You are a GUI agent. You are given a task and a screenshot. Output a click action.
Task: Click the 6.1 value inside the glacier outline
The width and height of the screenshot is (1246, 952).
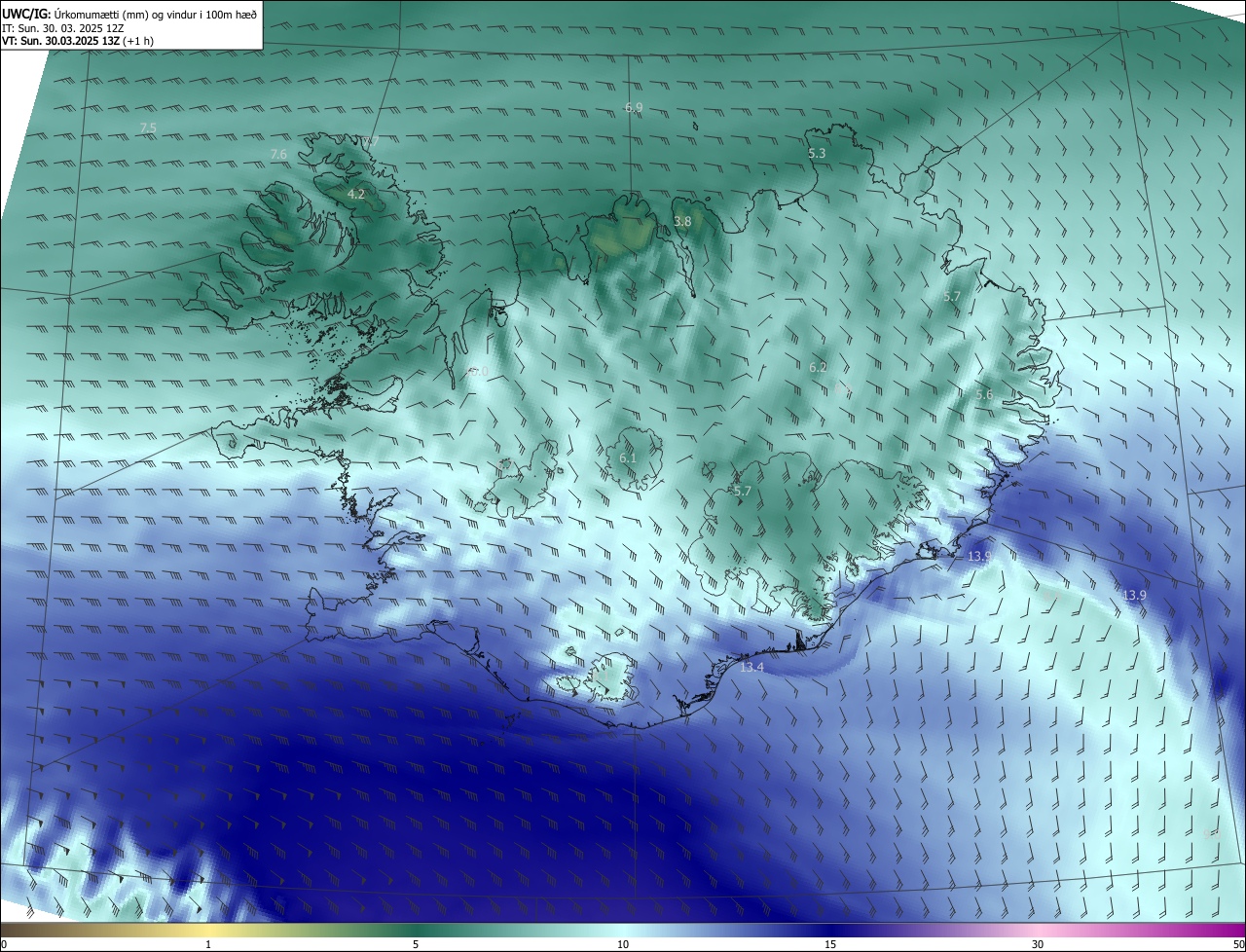[x=628, y=458]
